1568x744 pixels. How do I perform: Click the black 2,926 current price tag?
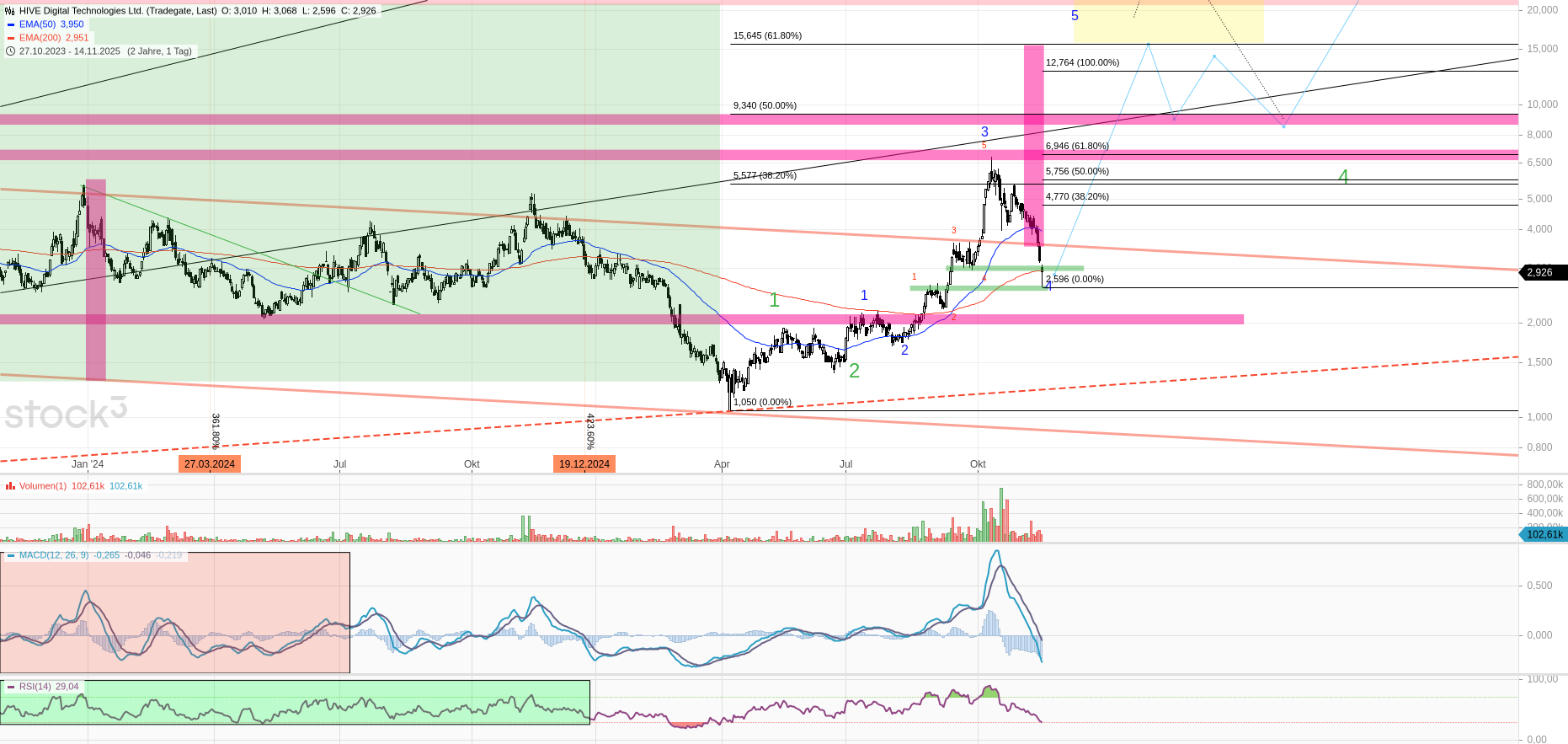click(x=1541, y=272)
